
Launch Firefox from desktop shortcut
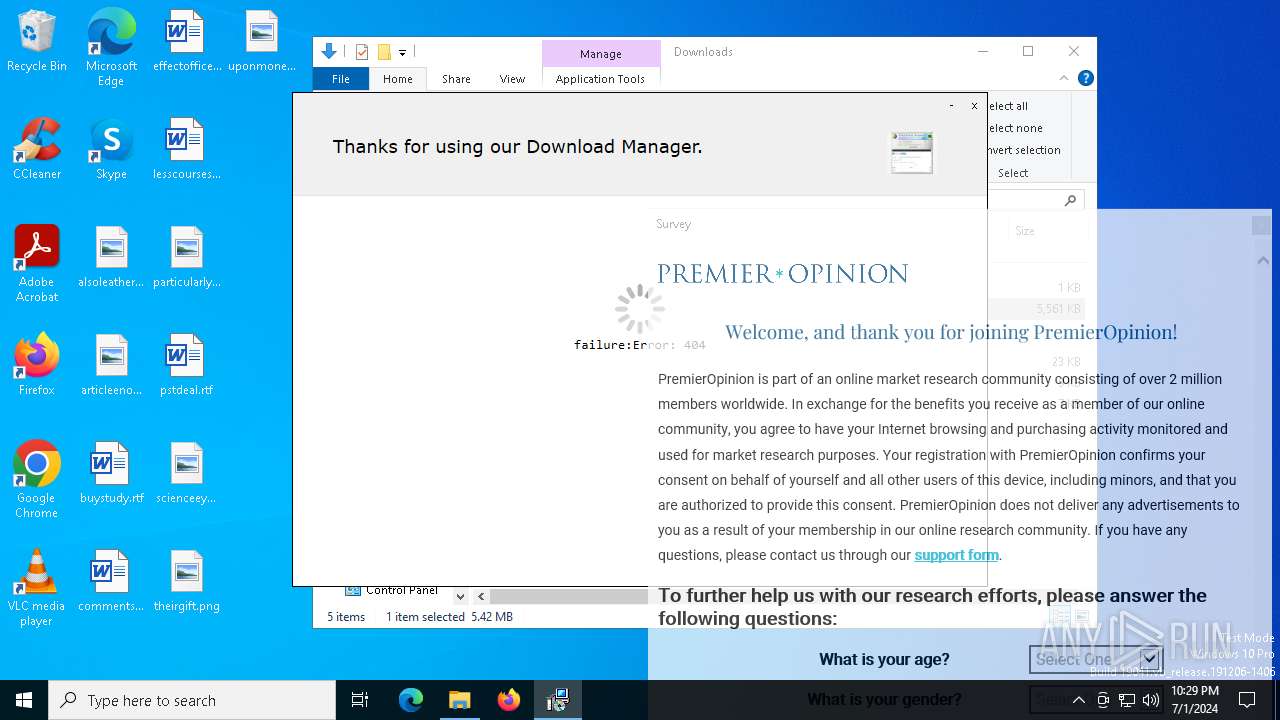(37, 365)
